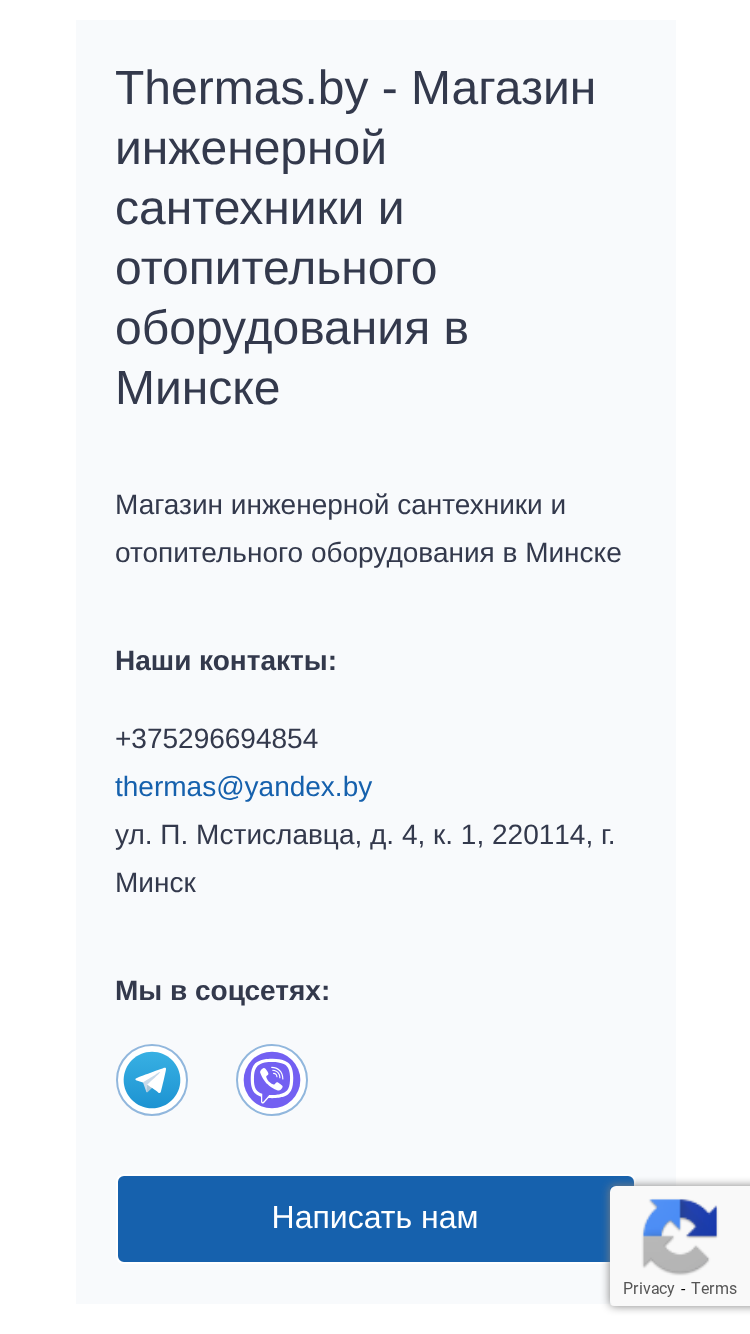Click description line отопительного оборудования в Минске
Image resolution: width=750 pixels, height=1334 pixels.
(368, 553)
